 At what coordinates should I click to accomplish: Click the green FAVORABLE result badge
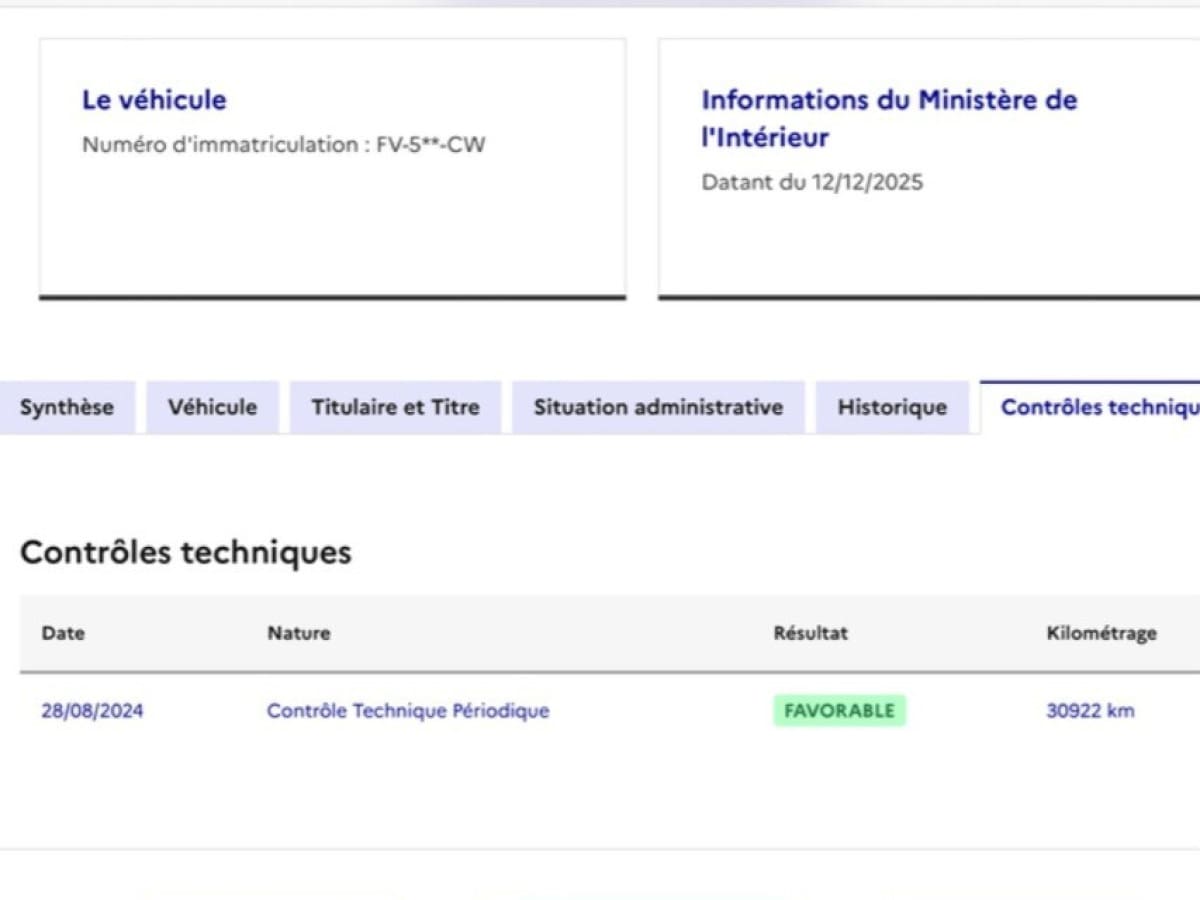pyautogui.click(x=839, y=711)
